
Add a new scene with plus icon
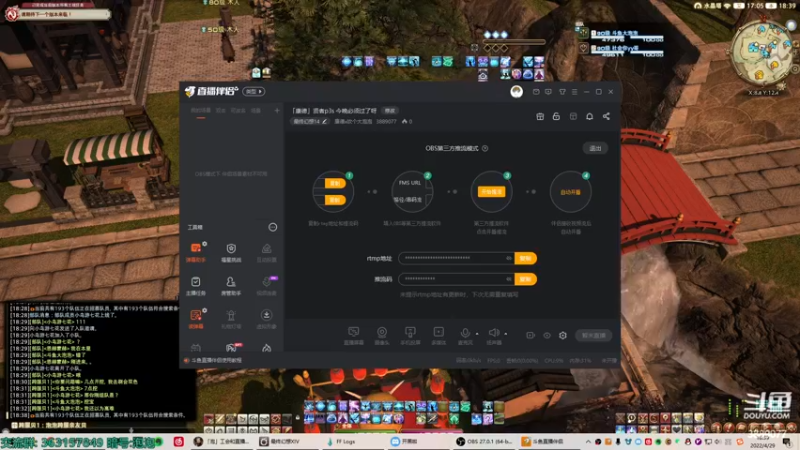click(x=277, y=110)
